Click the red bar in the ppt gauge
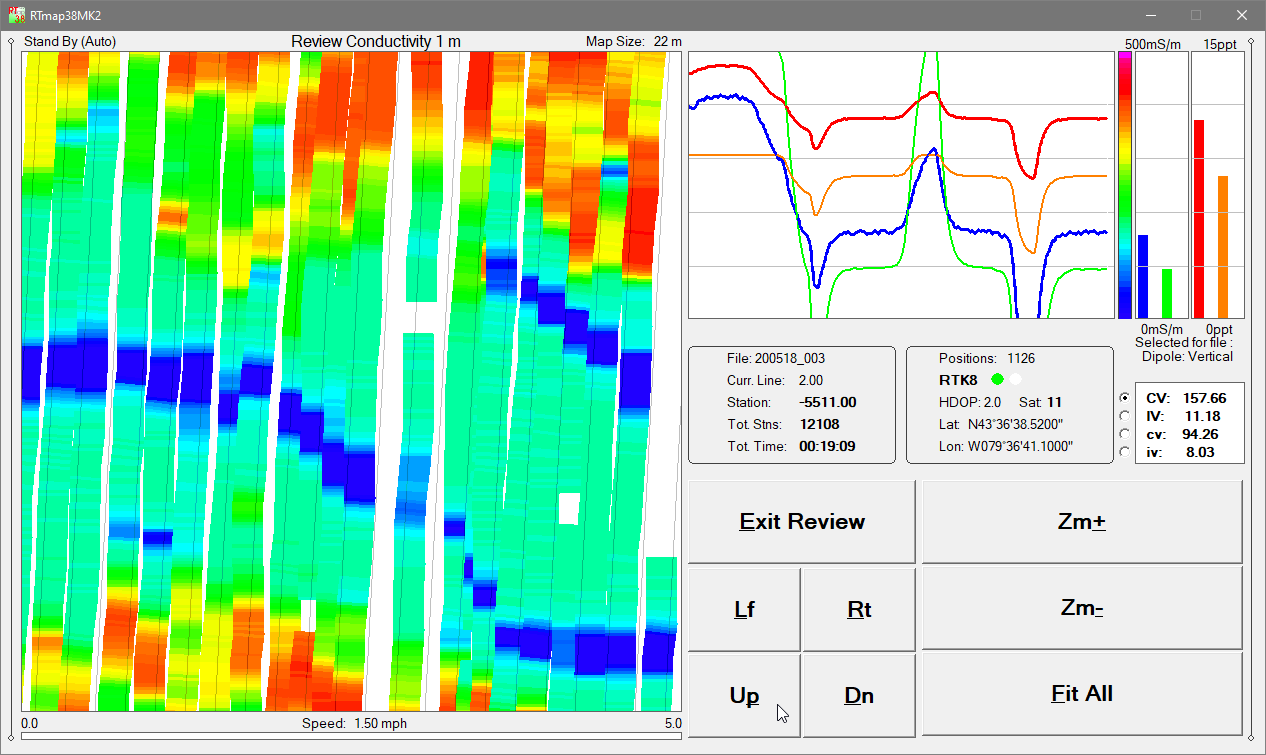This screenshot has height=755, width=1266. [1198, 219]
